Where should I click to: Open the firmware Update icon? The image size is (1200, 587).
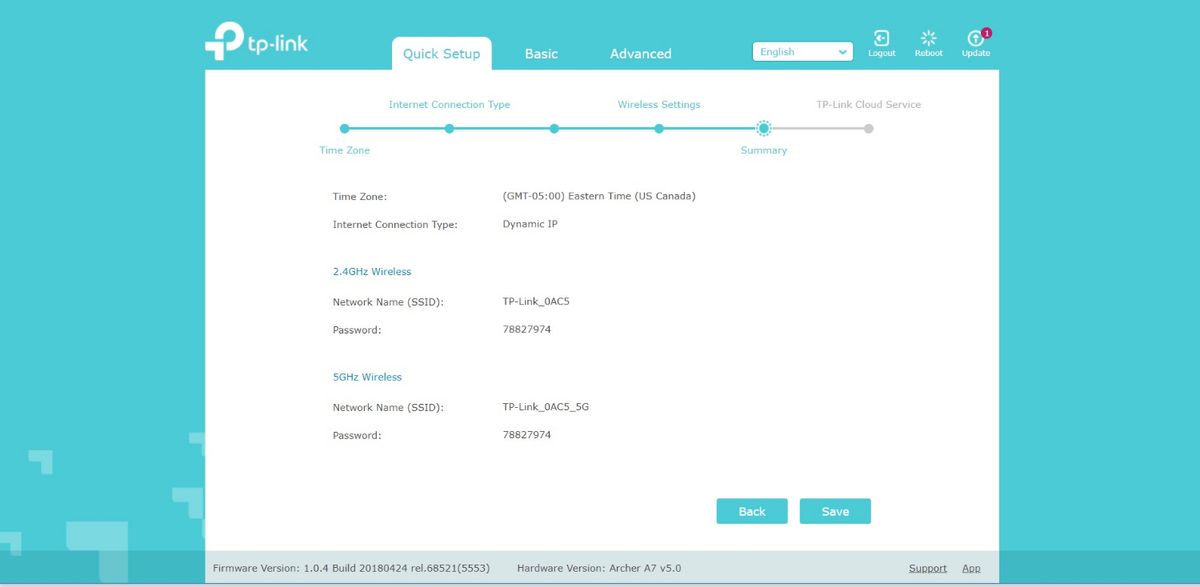[x=975, y=42]
